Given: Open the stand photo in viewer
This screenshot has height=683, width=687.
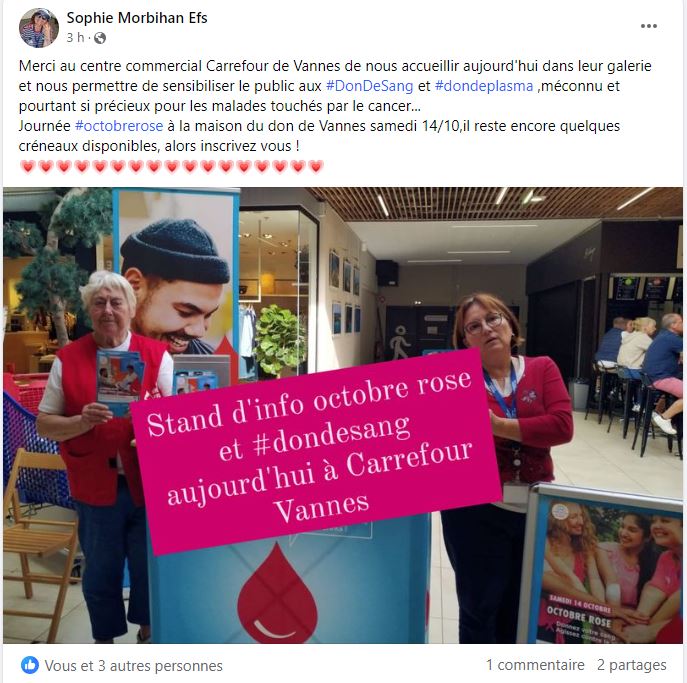Looking at the screenshot, I should [x=343, y=415].
